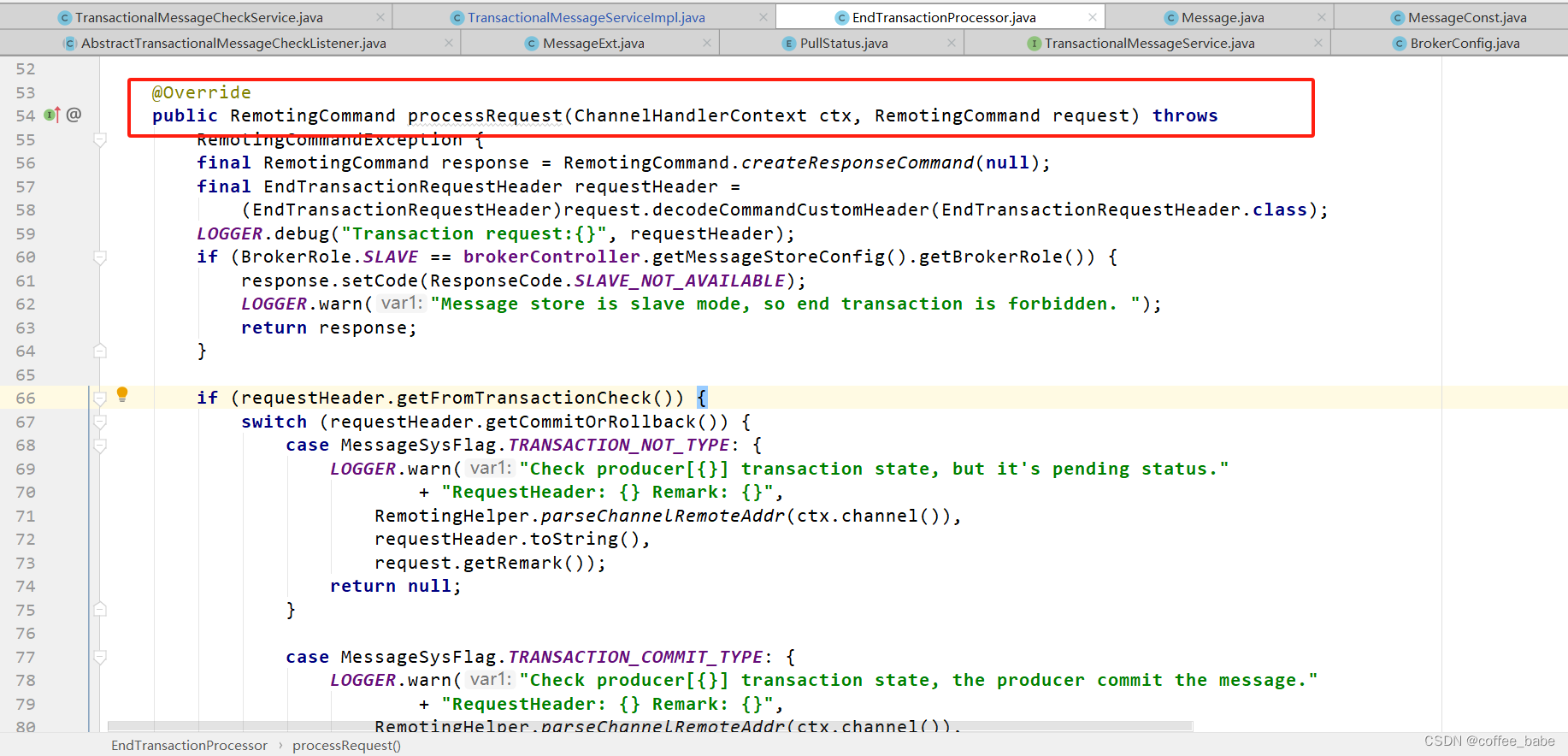Close the PullStatus.java tab
The height and width of the screenshot is (756, 1568).
952,43
